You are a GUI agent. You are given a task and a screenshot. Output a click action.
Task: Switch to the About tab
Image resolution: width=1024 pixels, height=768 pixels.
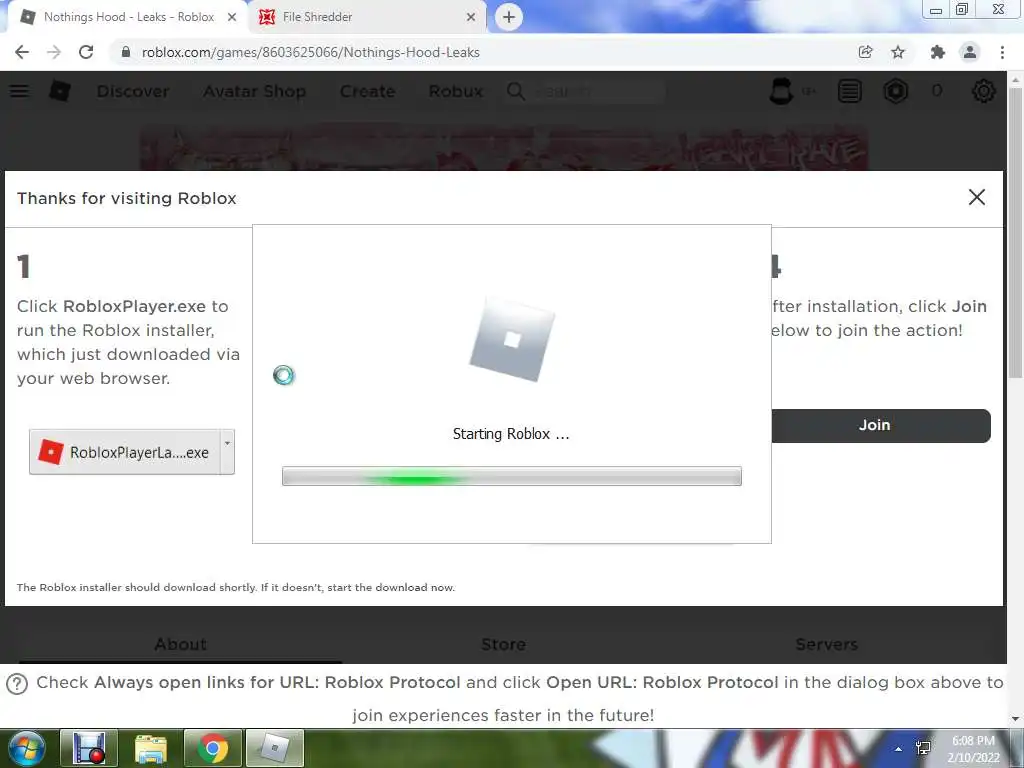pyautogui.click(x=181, y=645)
